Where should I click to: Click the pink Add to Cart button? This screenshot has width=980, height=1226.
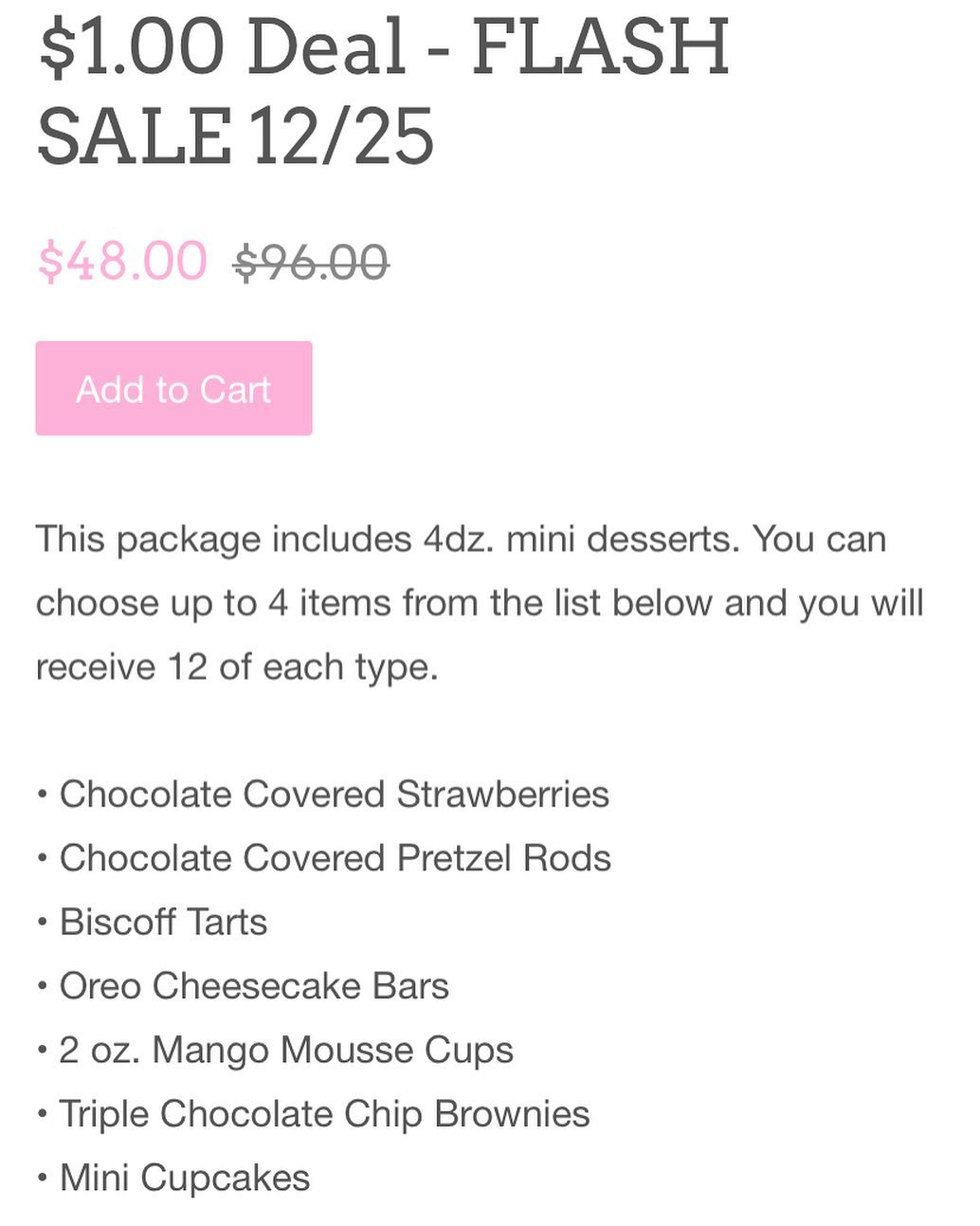click(173, 389)
